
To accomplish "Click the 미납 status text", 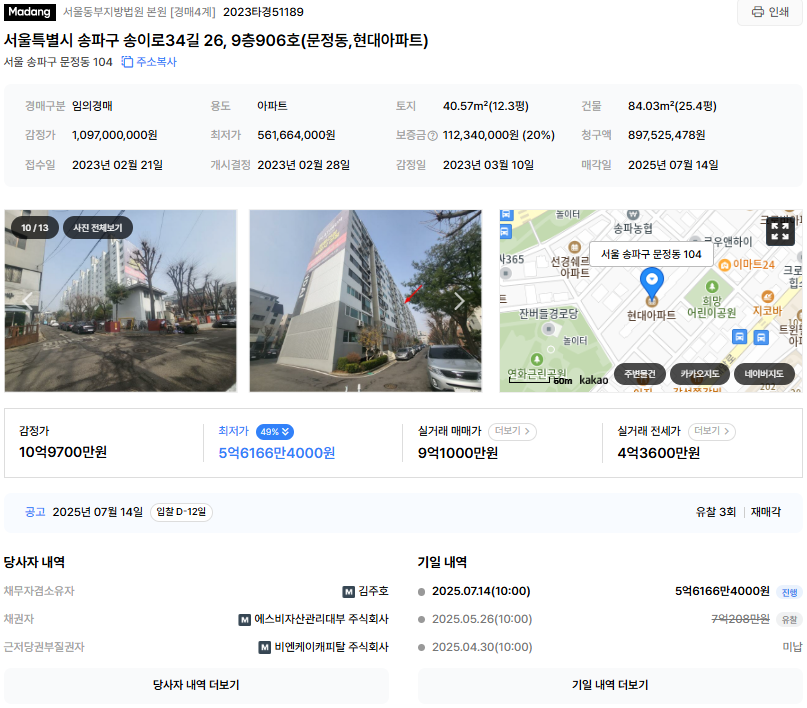I will (x=792, y=647).
